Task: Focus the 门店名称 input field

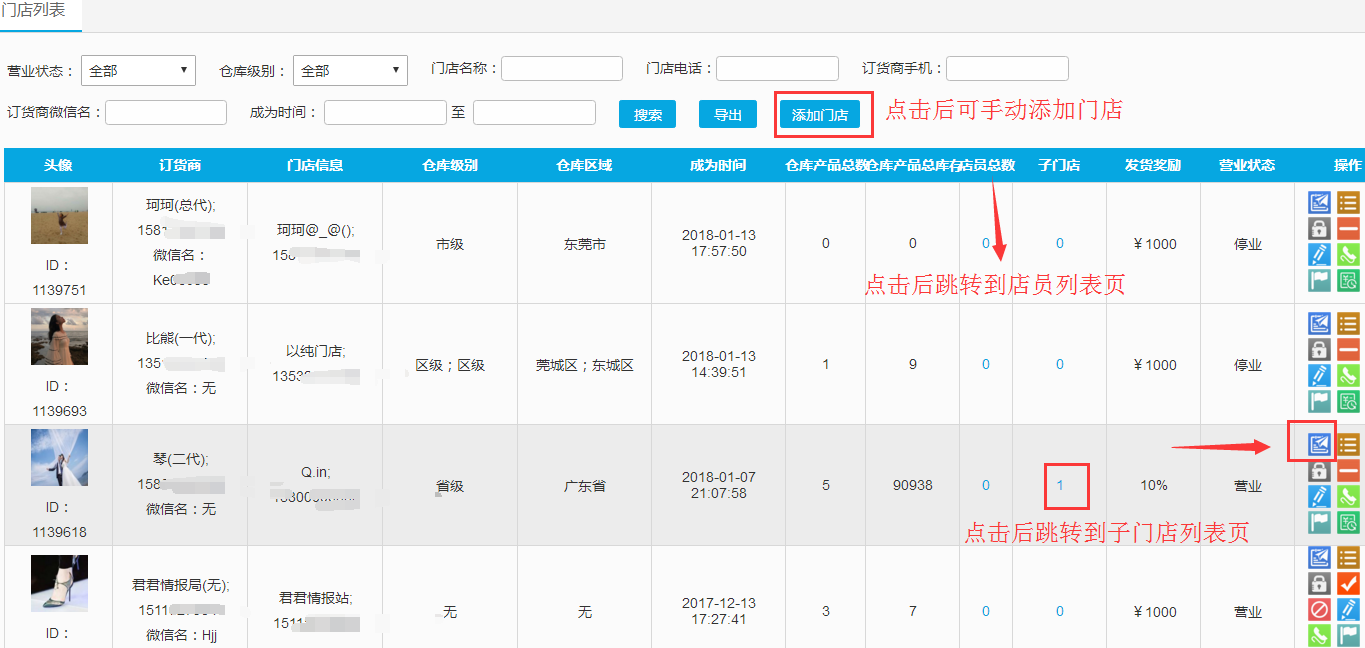Action: click(x=562, y=69)
